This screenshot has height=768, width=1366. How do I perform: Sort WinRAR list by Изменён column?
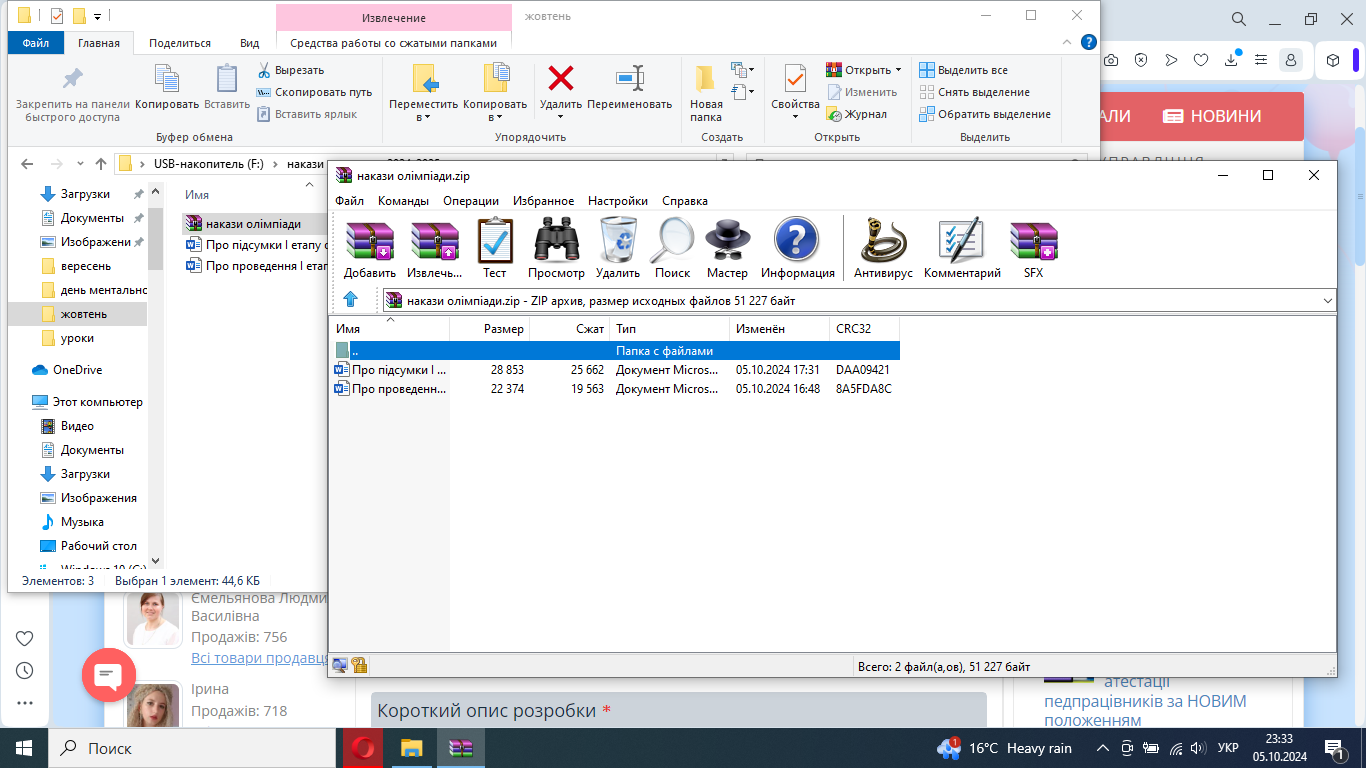pyautogui.click(x=780, y=328)
